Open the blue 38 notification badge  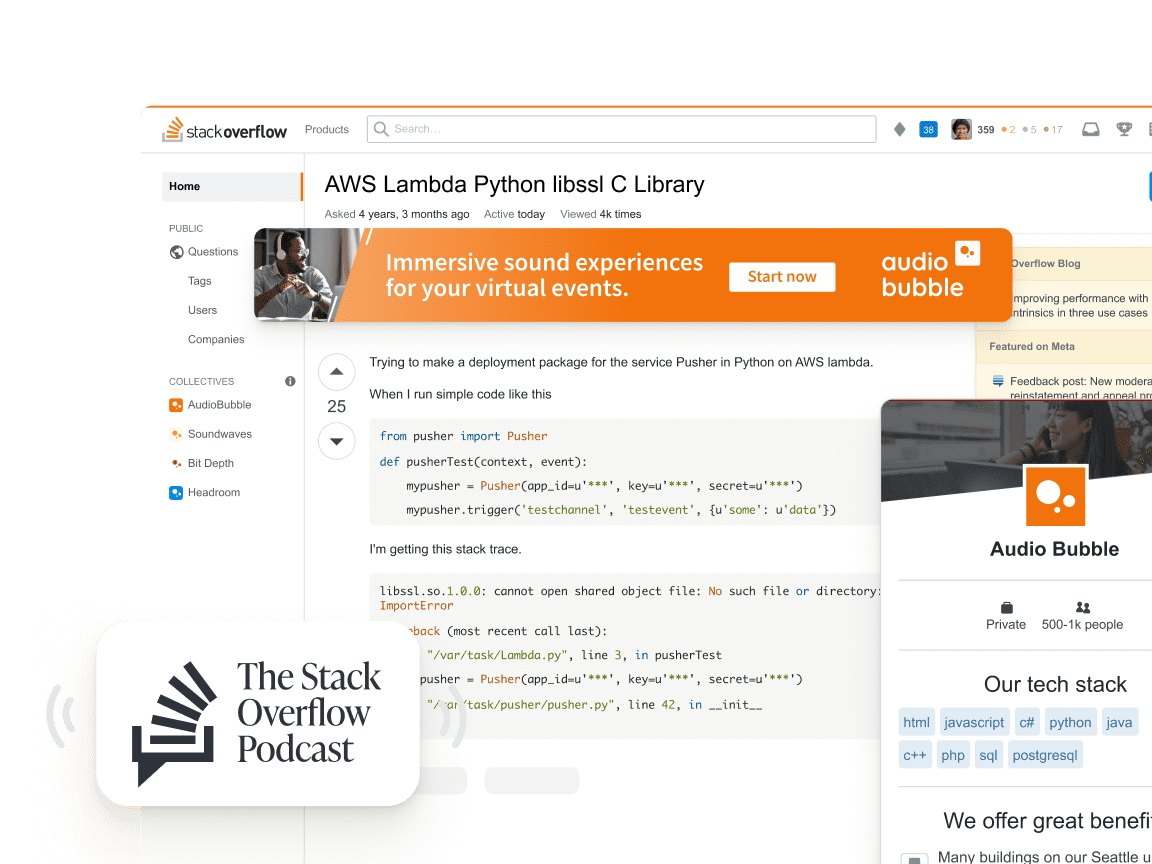pyautogui.click(x=928, y=130)
